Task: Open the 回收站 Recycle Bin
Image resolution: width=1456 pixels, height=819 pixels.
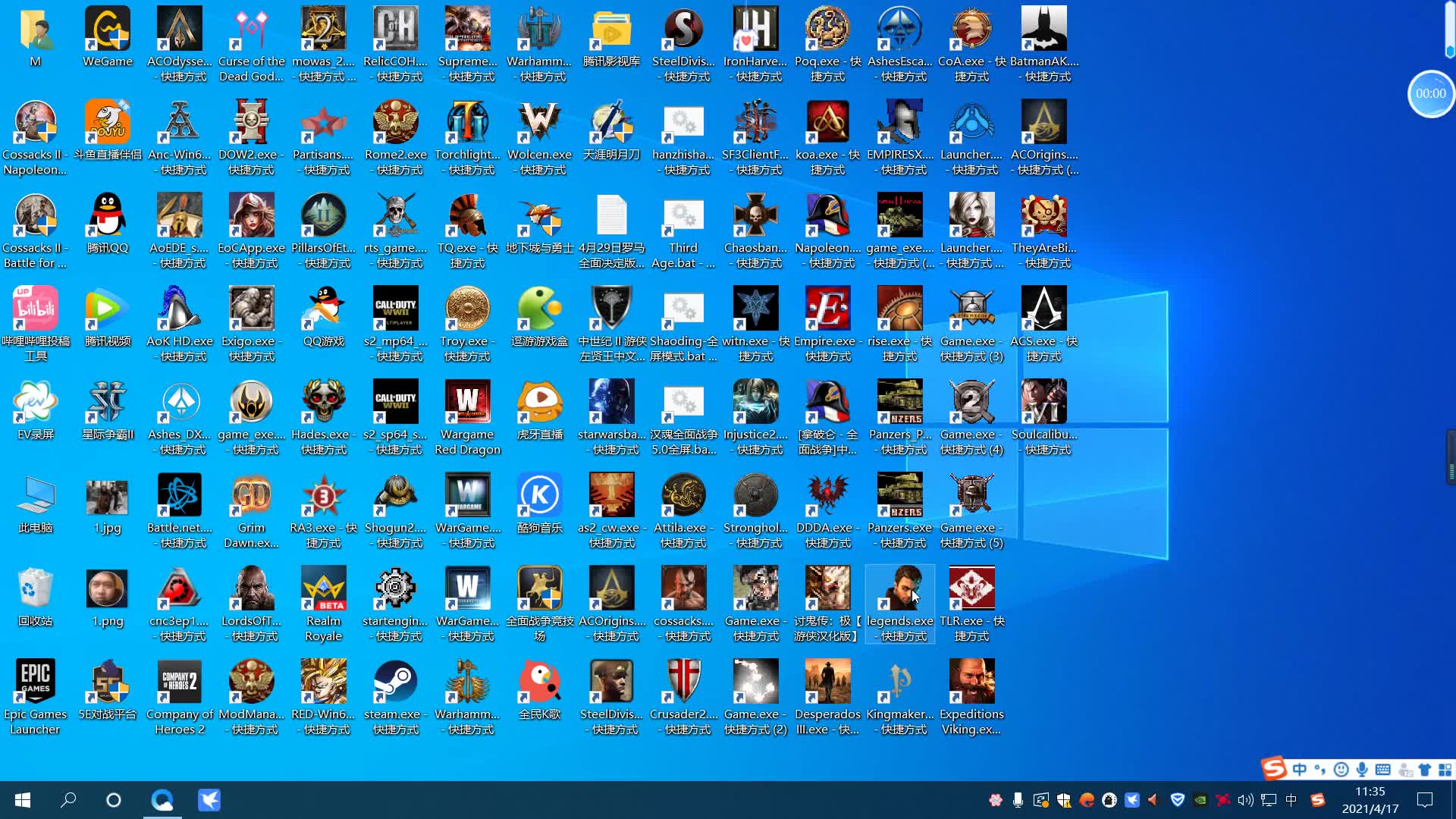Action: pos(36,596)
